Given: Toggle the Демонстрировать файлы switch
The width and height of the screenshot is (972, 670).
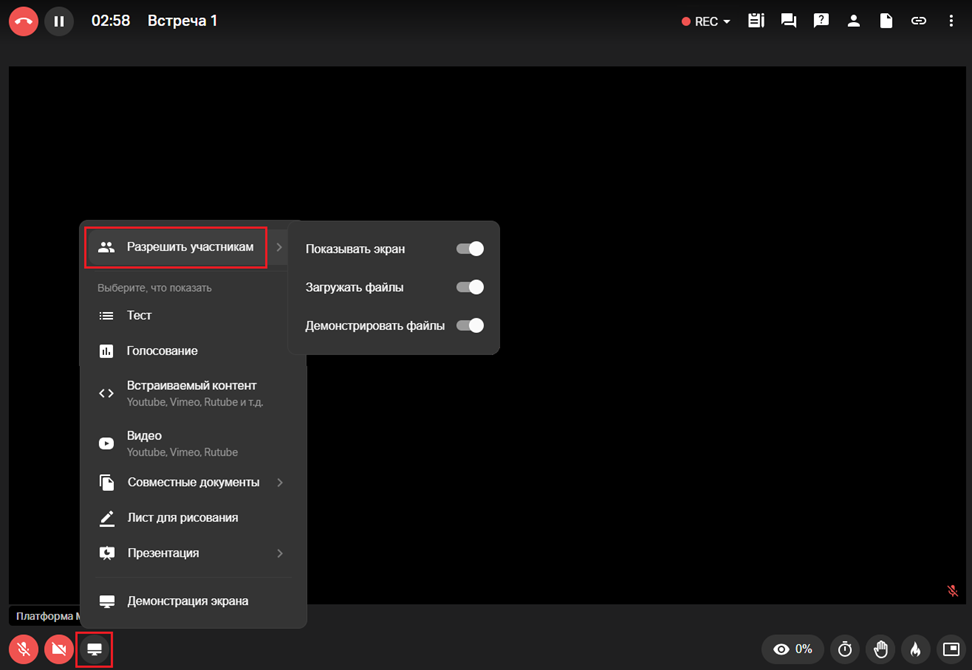Looking at the screenshot, I should [470, 325].
